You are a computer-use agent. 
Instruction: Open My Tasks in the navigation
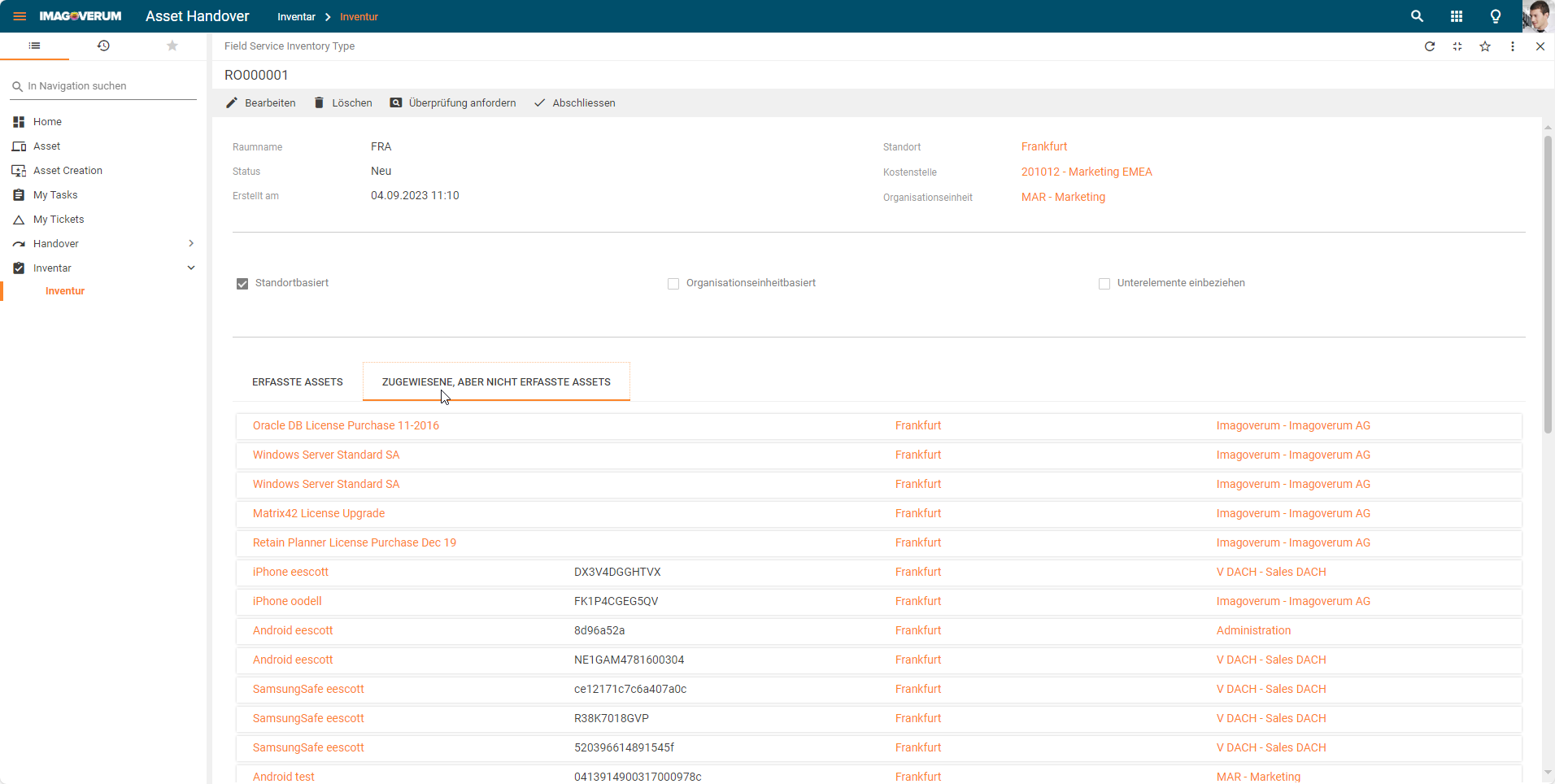tap(55, 195)
